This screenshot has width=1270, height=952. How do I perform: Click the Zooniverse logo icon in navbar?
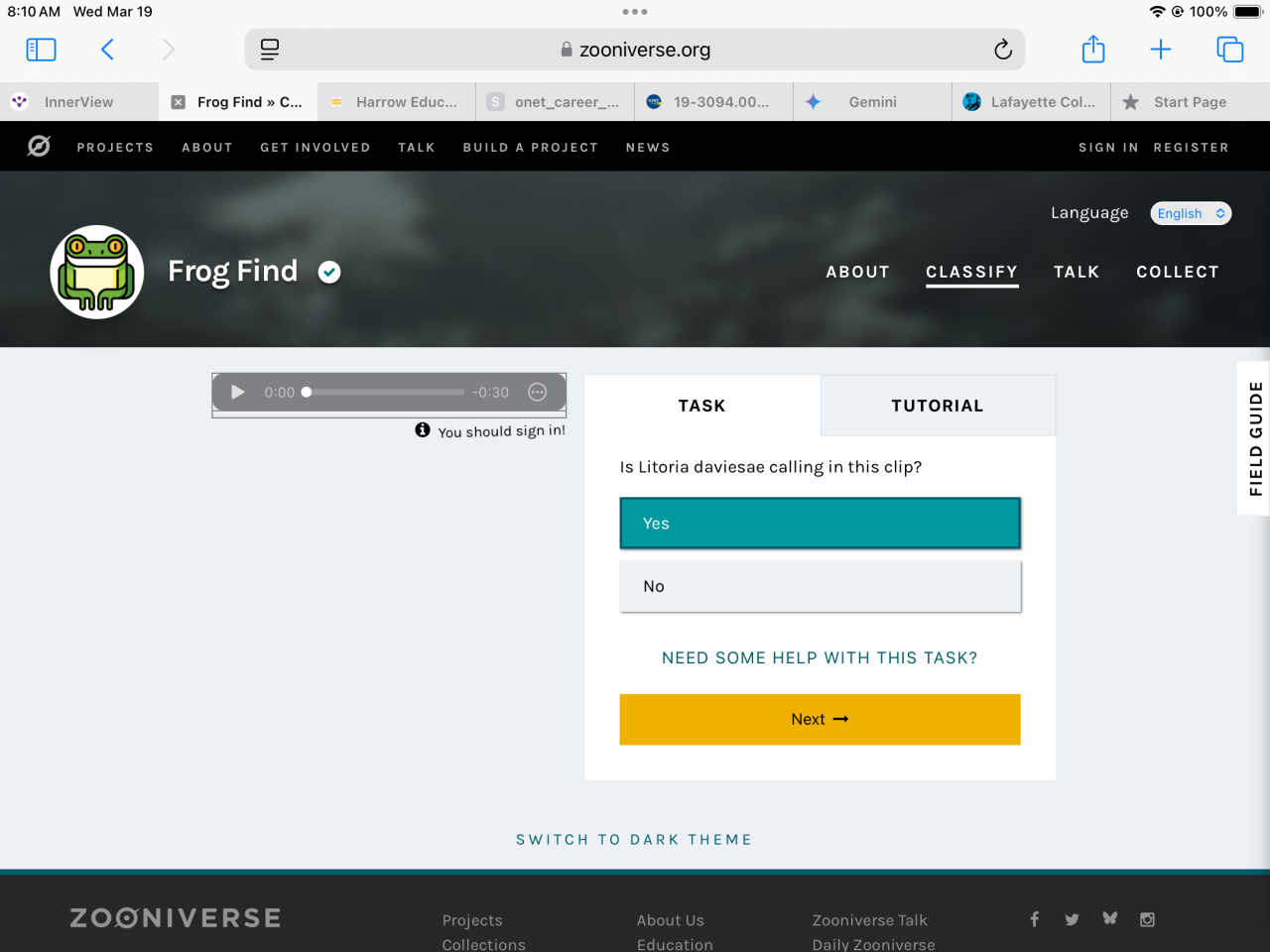click(39, 147)
